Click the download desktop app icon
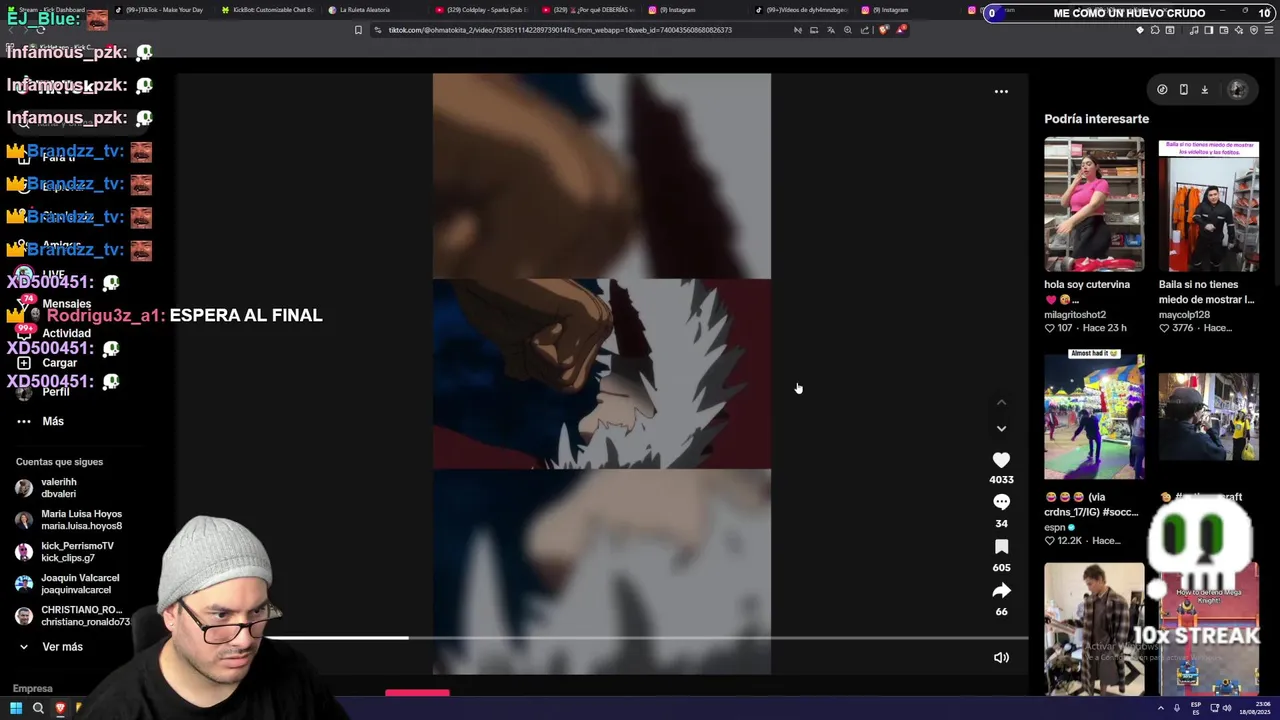Image resolution: width=1280 pixels, height=720 pixels. (1204, 89)
